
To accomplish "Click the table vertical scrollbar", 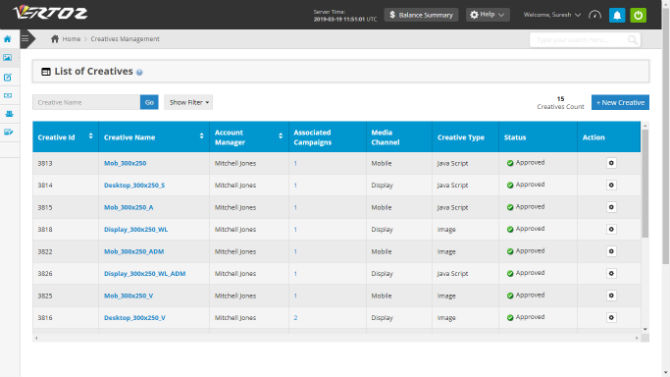I will 645,184.
